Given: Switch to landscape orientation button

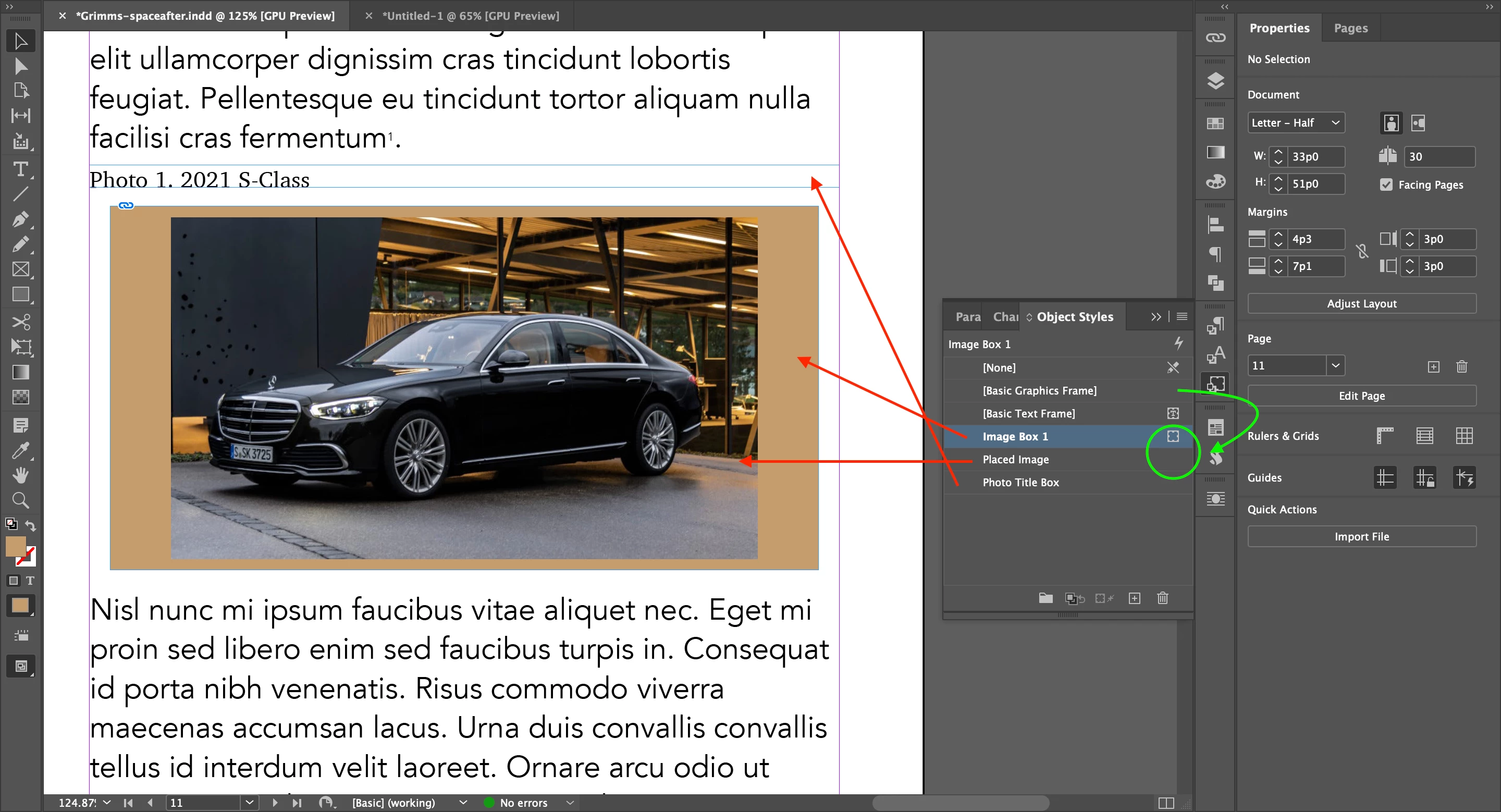Looking at the screenshot, I should click(x=1418, y=123).
